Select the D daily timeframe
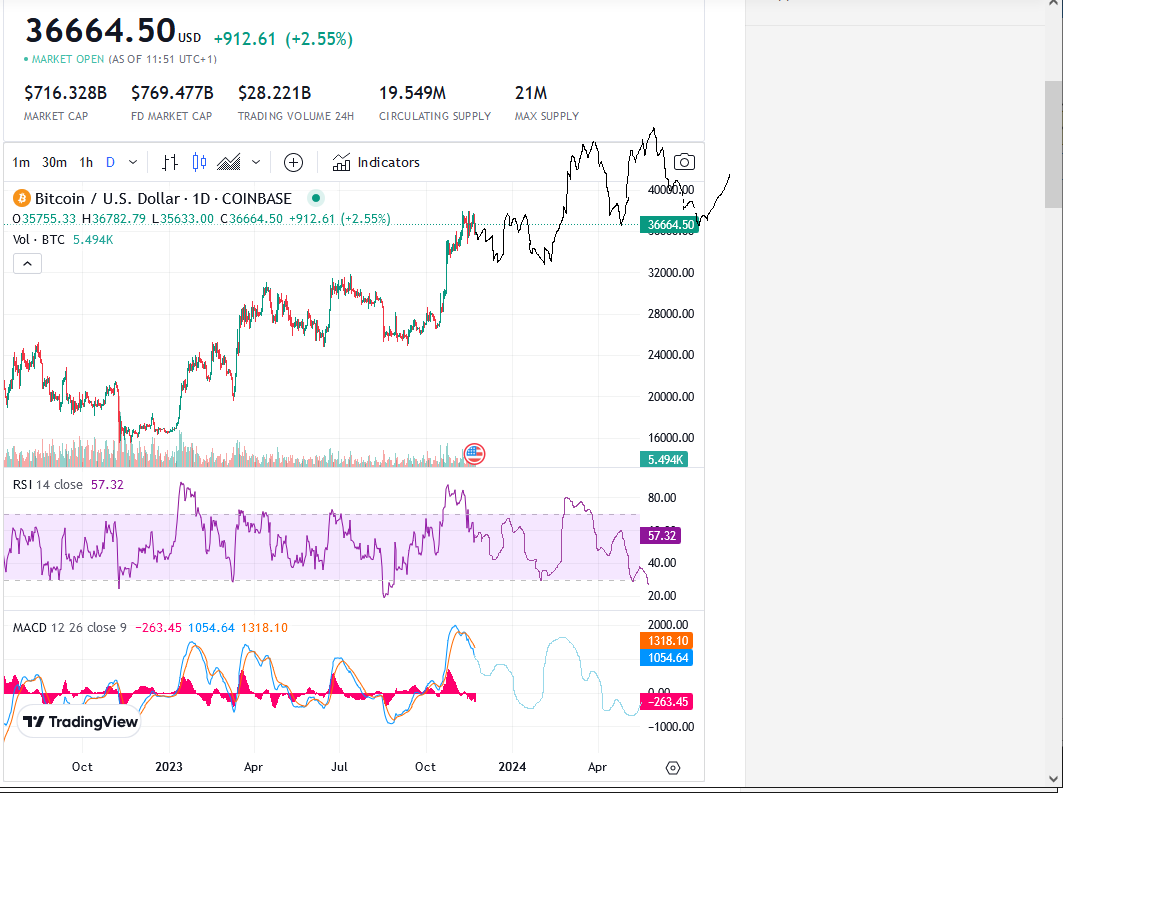This screenshot has width=1171, height=907. point(111,162)
